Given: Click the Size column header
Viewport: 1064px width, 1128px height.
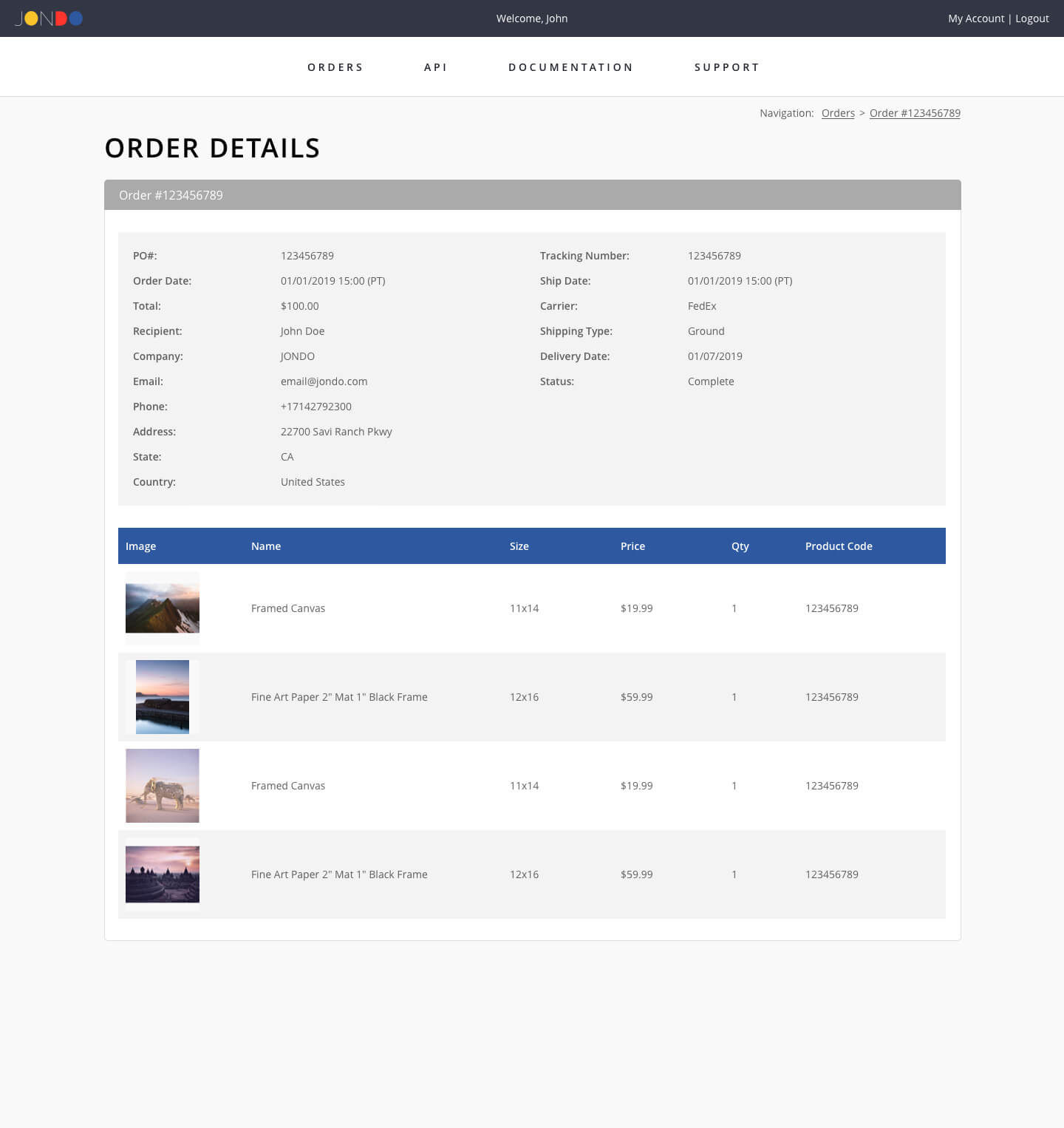Looking at the screenshot, I should (519, 546).
